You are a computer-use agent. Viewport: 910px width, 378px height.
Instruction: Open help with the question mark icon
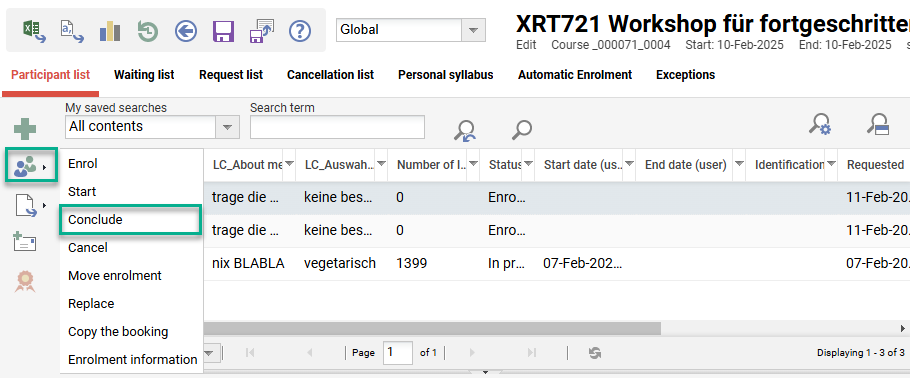300,30
